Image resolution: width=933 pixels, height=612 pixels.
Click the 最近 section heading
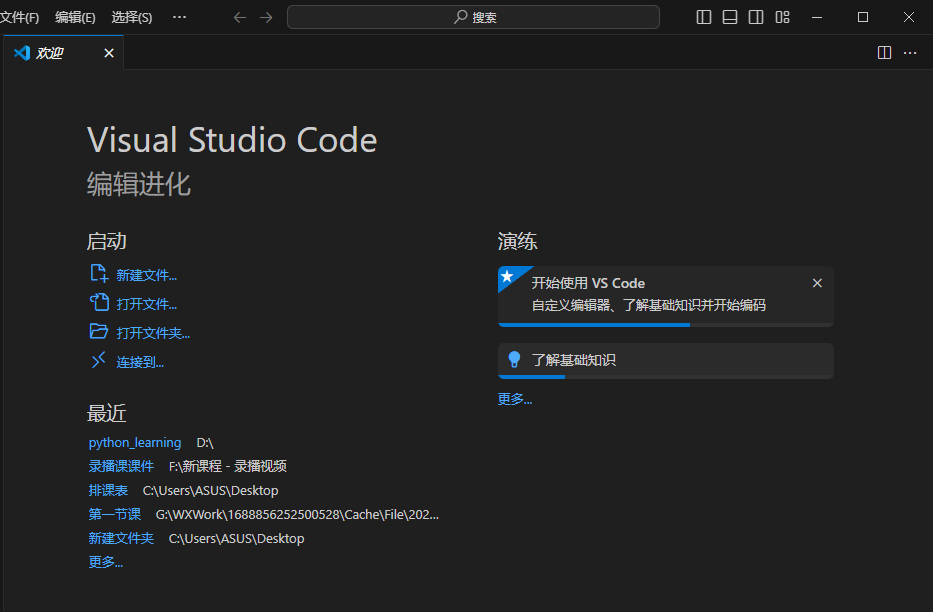pyautogui.click(x=107, y=413)
